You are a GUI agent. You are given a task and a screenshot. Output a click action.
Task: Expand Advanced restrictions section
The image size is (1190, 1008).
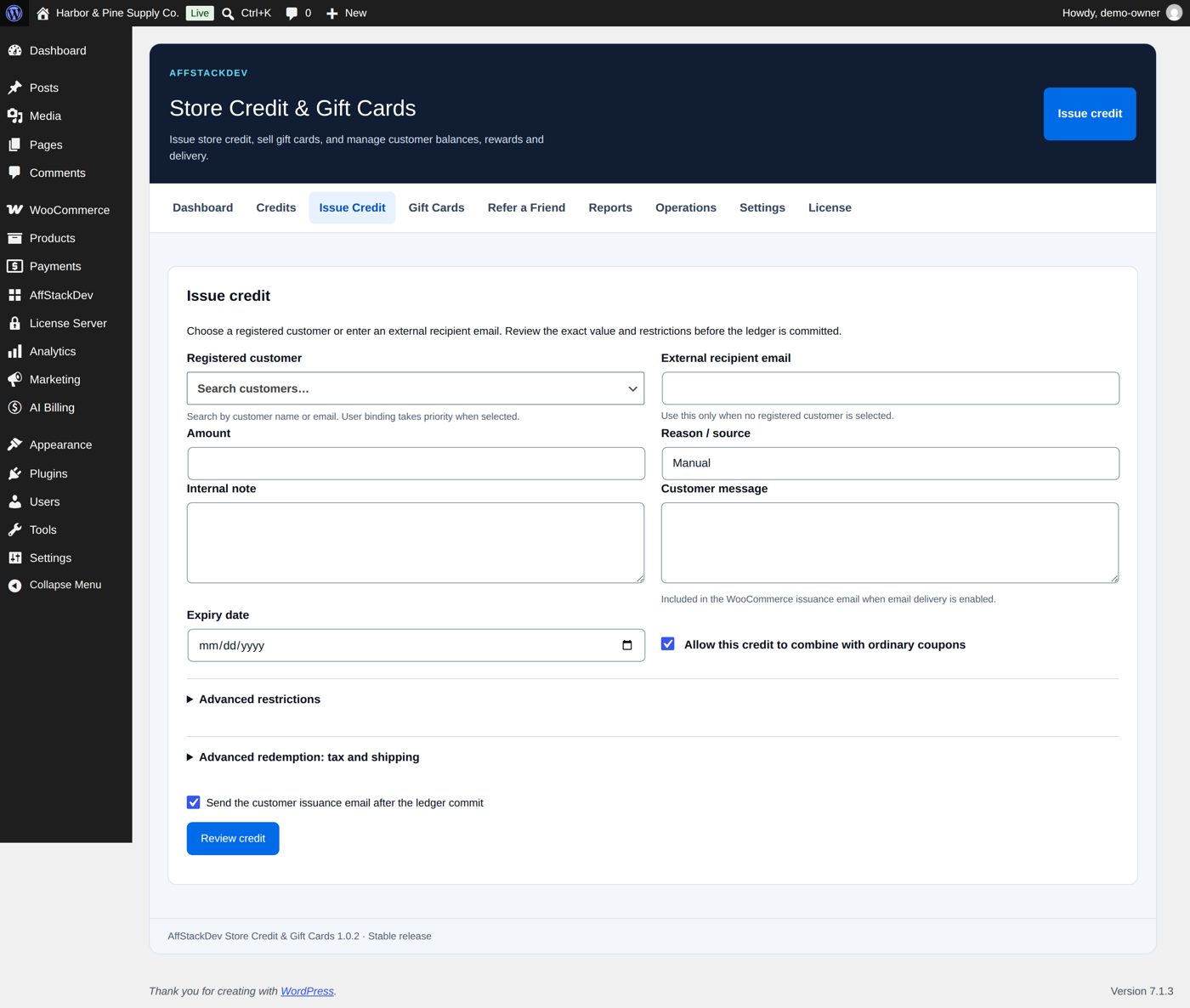coord(253,699)
